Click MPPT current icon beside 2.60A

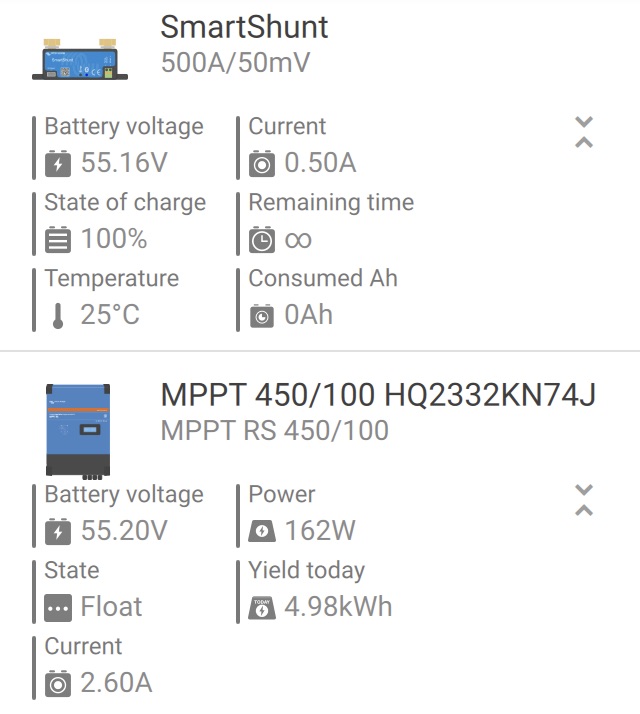click(x=58, y=683)
